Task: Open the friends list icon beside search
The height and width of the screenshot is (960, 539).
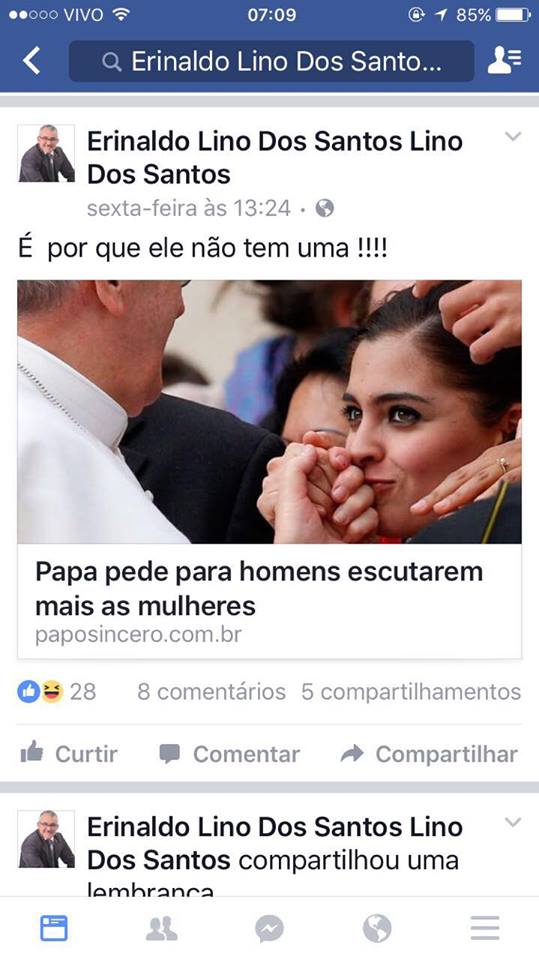Action: (x=505, y=61)
